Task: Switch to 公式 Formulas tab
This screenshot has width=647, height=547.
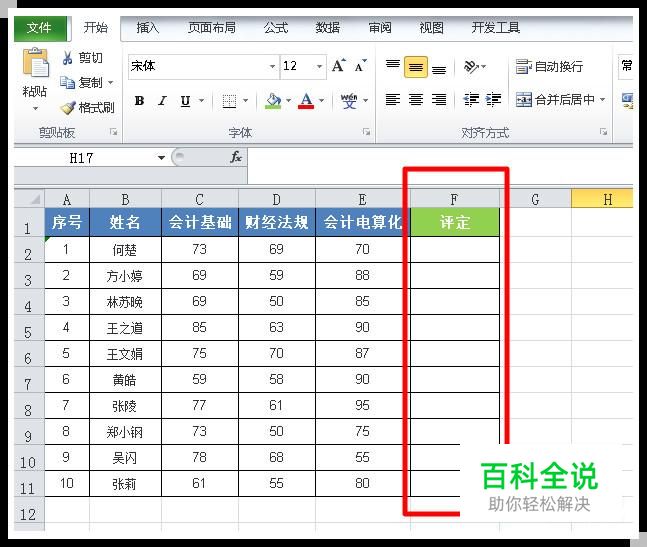Action: [276, 28]
